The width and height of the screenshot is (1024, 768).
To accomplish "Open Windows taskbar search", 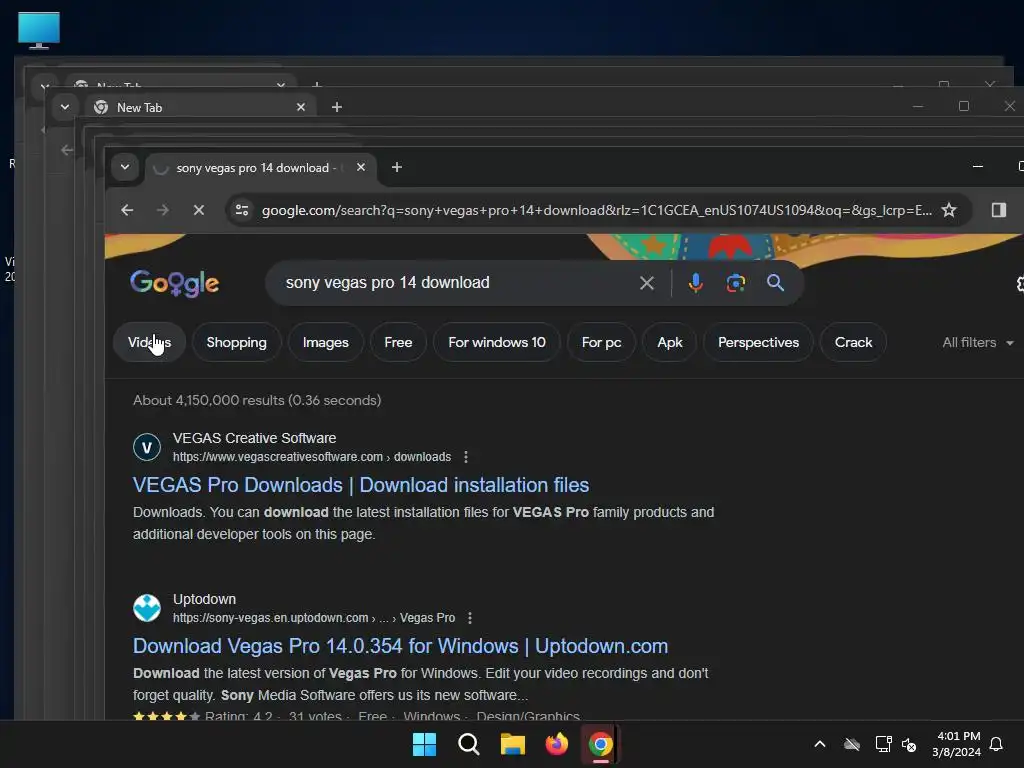I will point(469,744).
